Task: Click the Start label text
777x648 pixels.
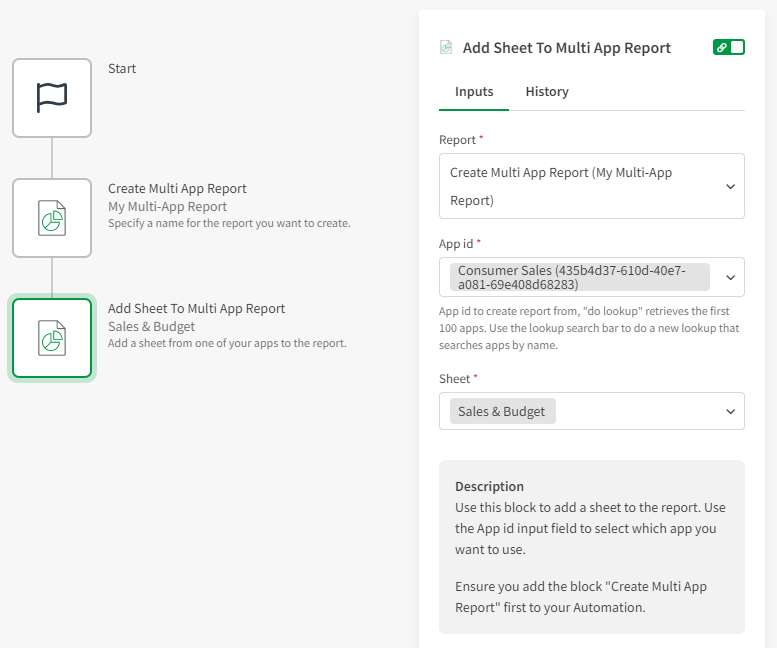Action: (122, 68)
